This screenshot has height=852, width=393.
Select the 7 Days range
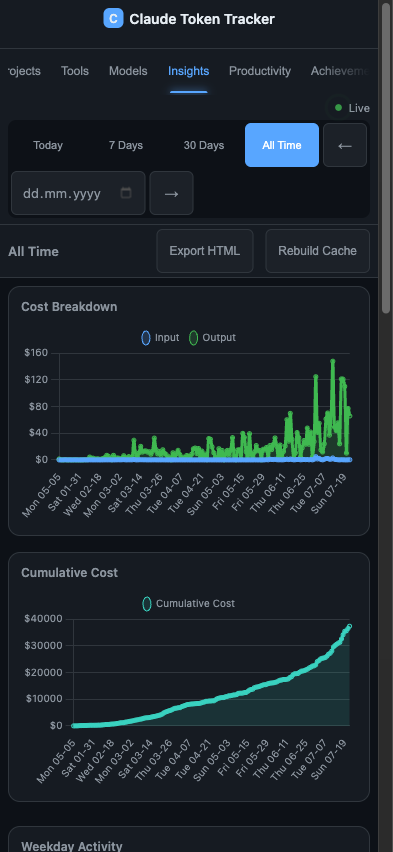pos(126,145)
